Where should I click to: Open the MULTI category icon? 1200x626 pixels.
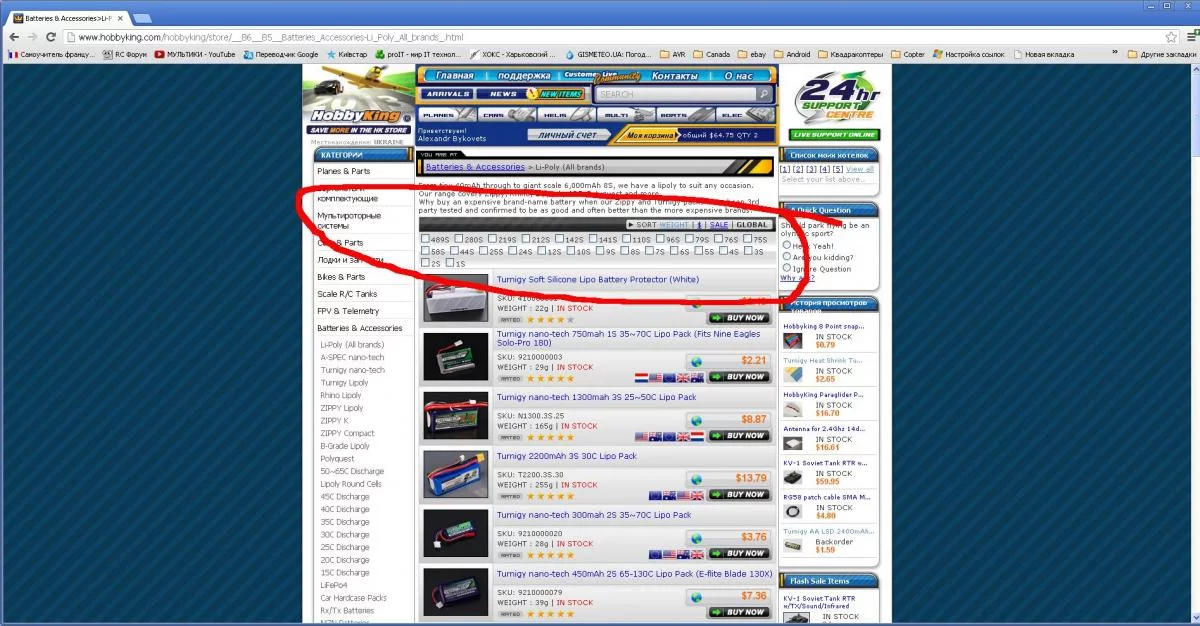(625, 115)
